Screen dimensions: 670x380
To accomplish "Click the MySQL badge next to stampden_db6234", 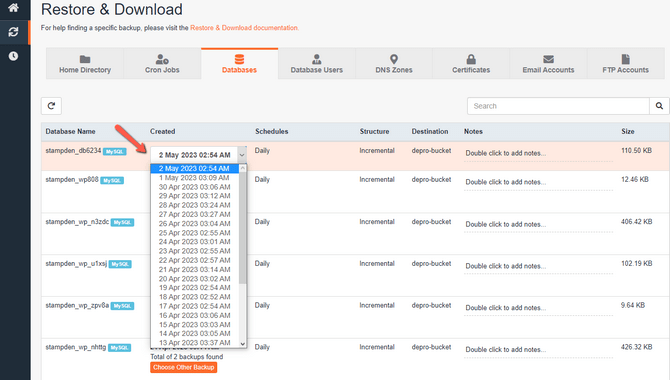I will [115, 152].
